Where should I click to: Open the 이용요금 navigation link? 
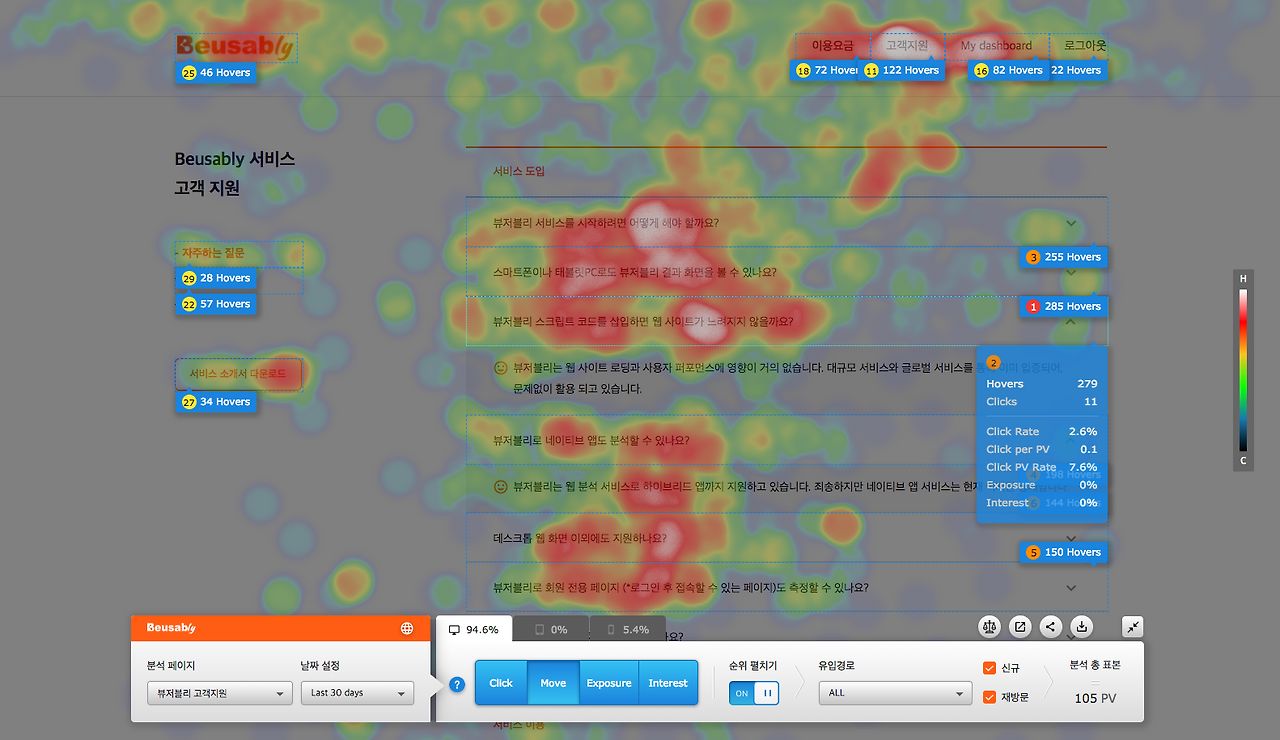pos(833,46)
